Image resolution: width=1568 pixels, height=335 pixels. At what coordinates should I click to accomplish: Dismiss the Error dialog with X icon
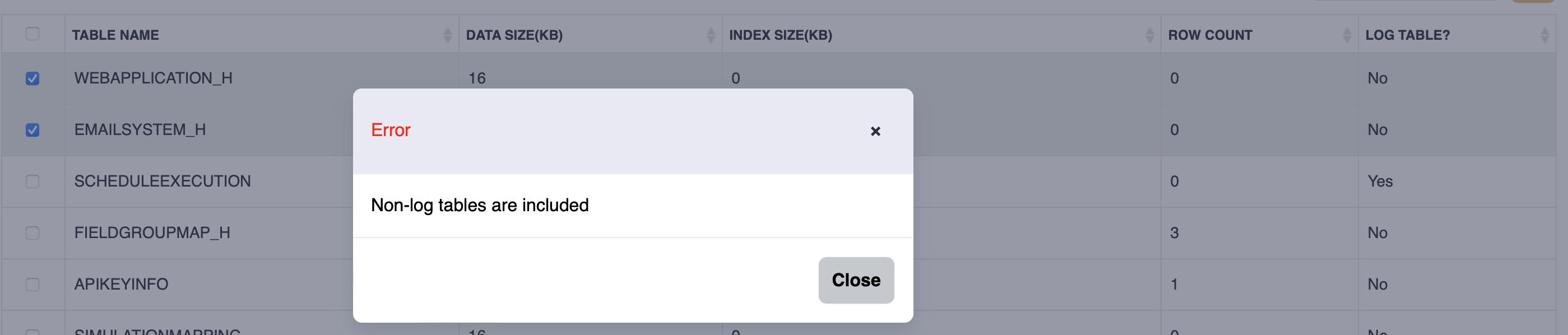875,131
